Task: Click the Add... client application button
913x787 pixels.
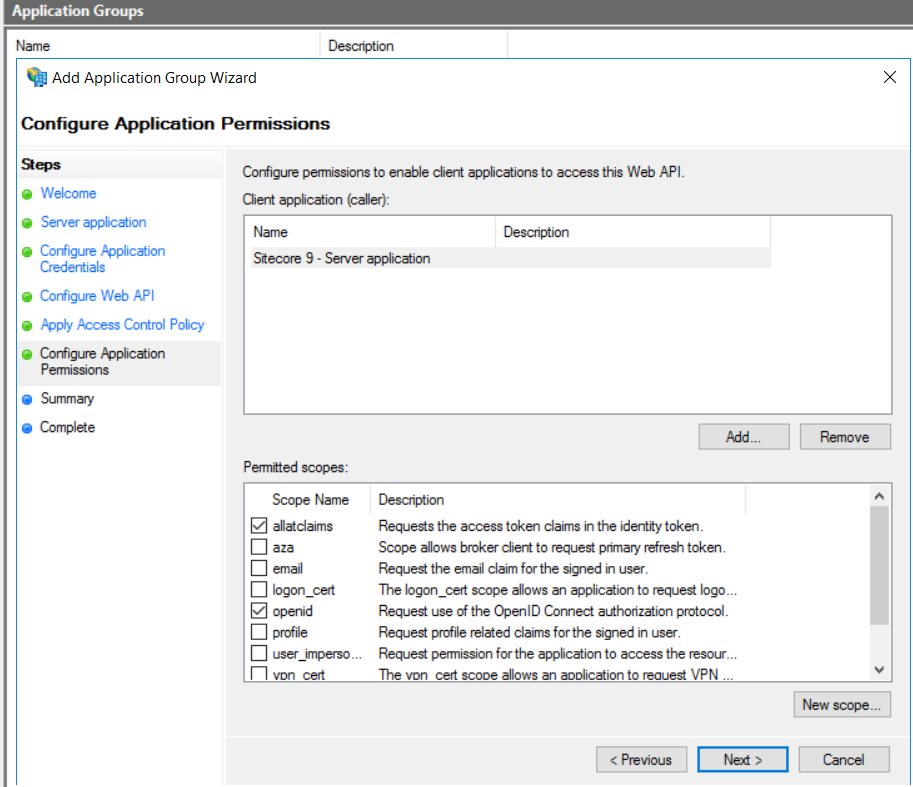Action: (743, 437)
